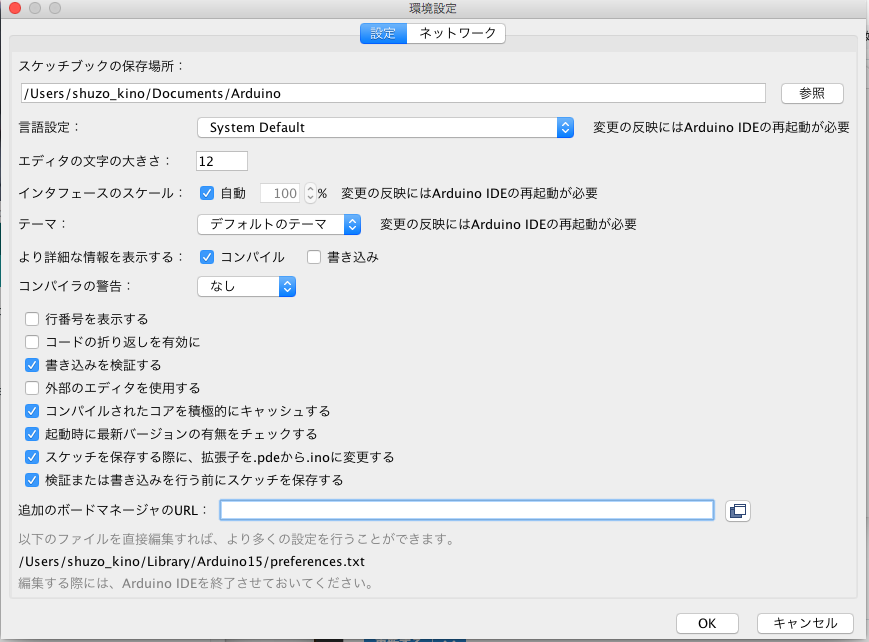Confirm settings with the OK button
The image size is (869, 642).
pos(707,623)
